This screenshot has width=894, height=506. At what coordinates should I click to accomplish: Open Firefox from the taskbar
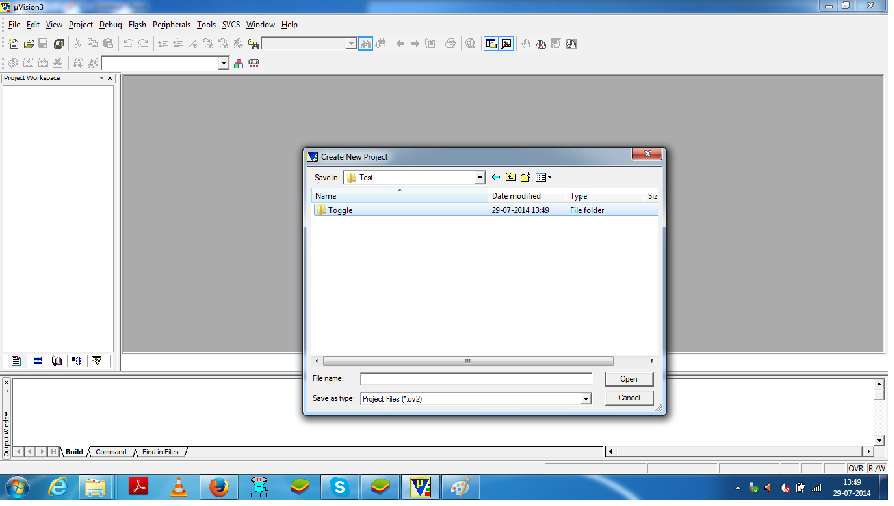coord(218,488)
